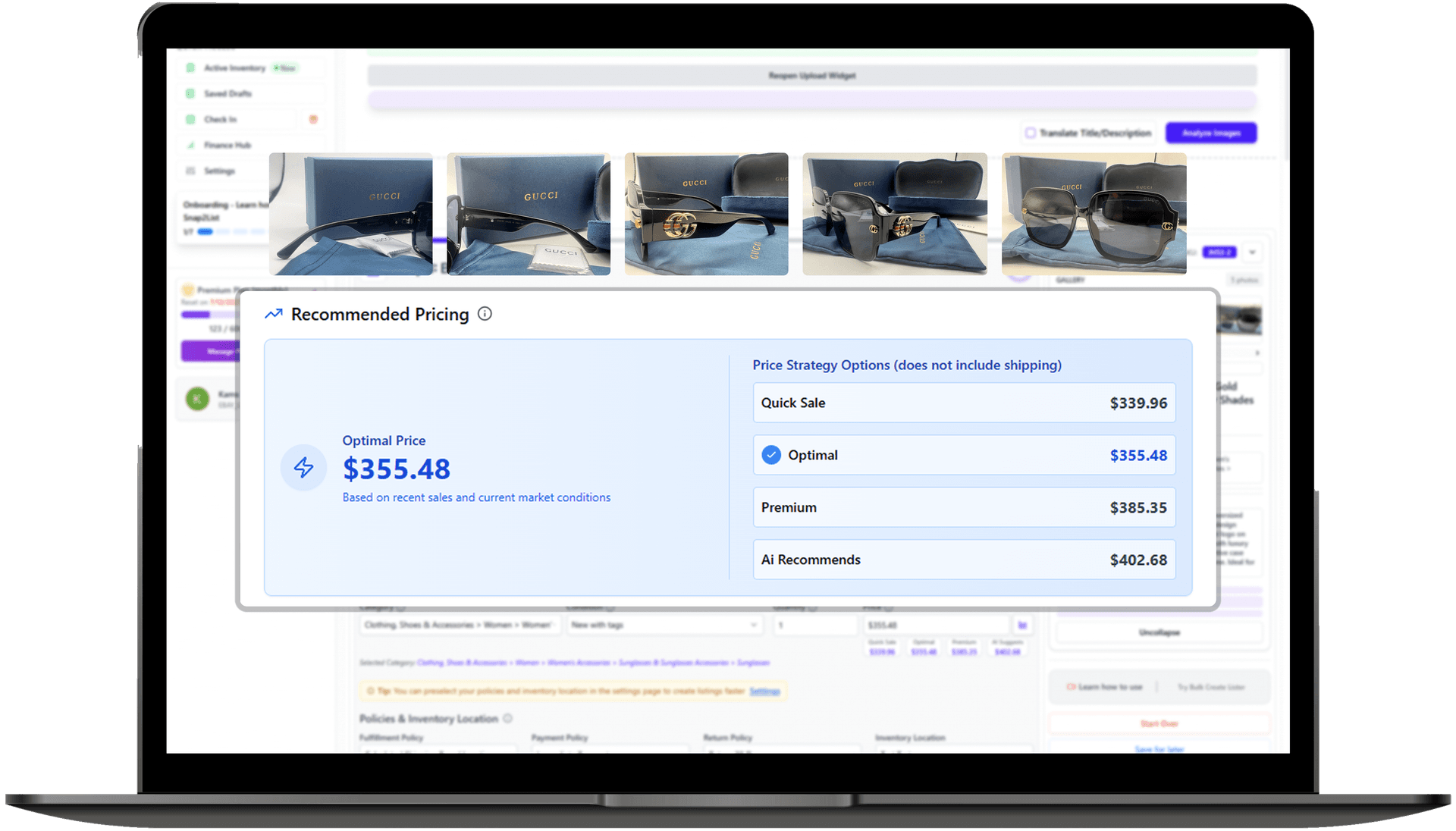Click the Recommended Pricing info icon
Screen dimensions: 1456x831
485,313
